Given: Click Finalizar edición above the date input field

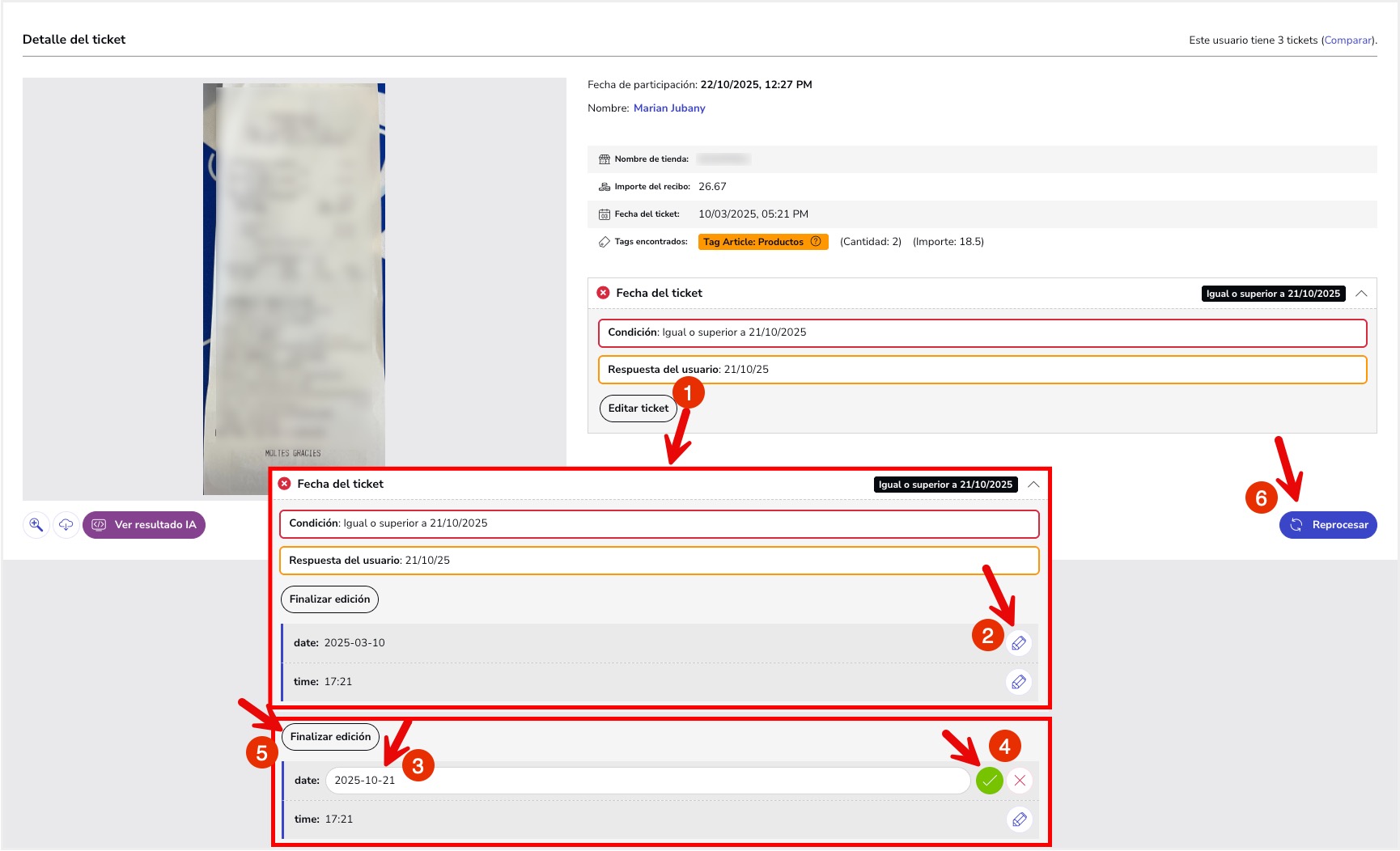Looking at the screenshot, I should [330, 737].
